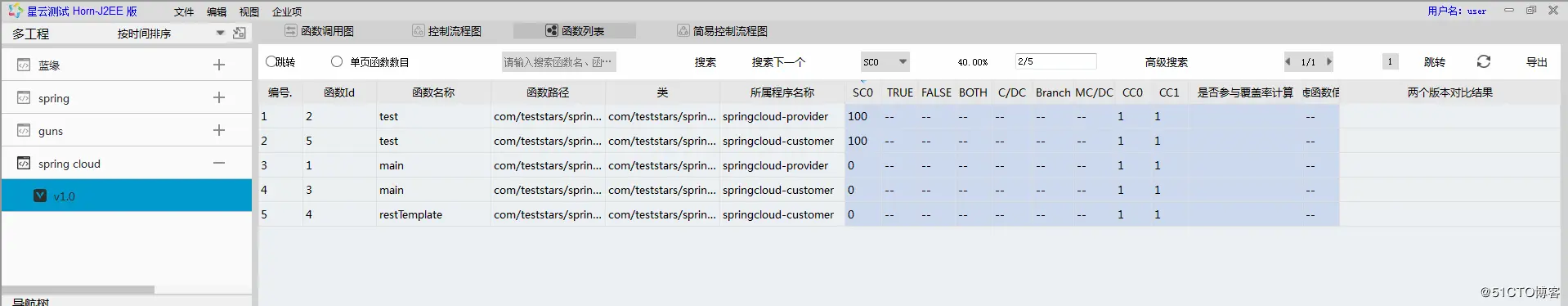1568x306 pixels.
Task: Click the export project icon beside 按时间排序
Action: (x=239, y=34)
